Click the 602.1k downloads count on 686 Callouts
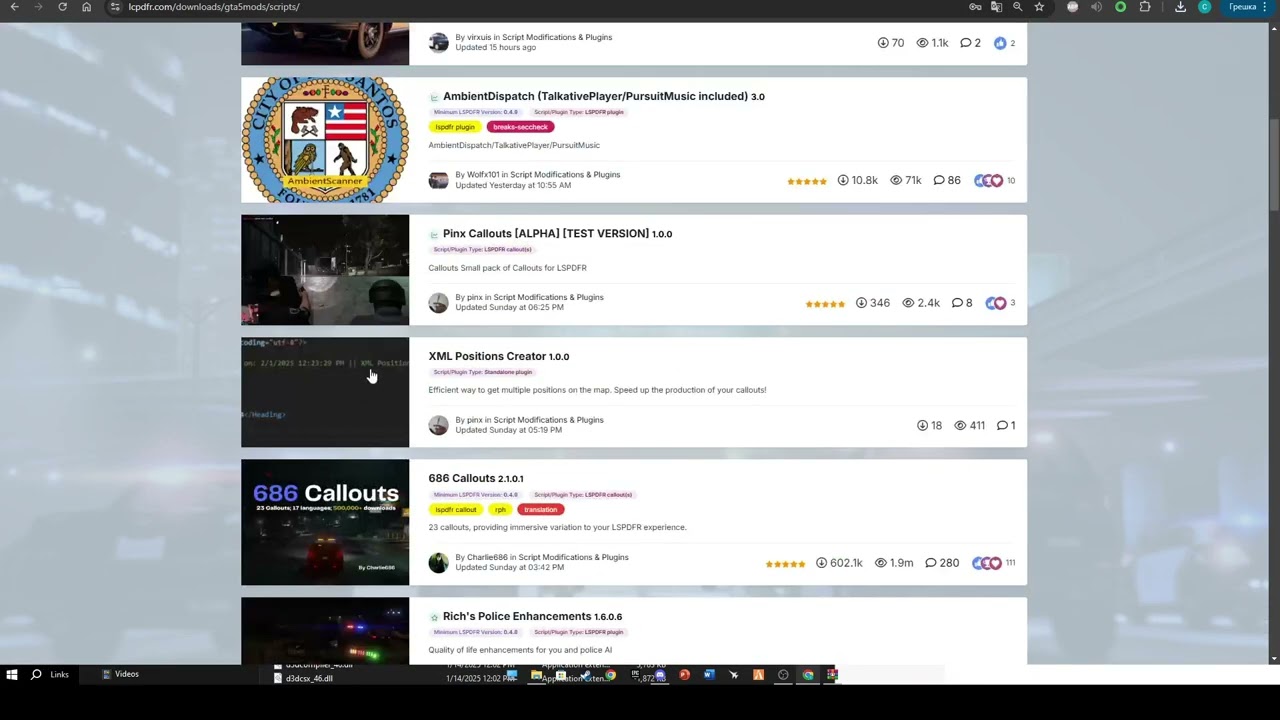 pos(839,563)
